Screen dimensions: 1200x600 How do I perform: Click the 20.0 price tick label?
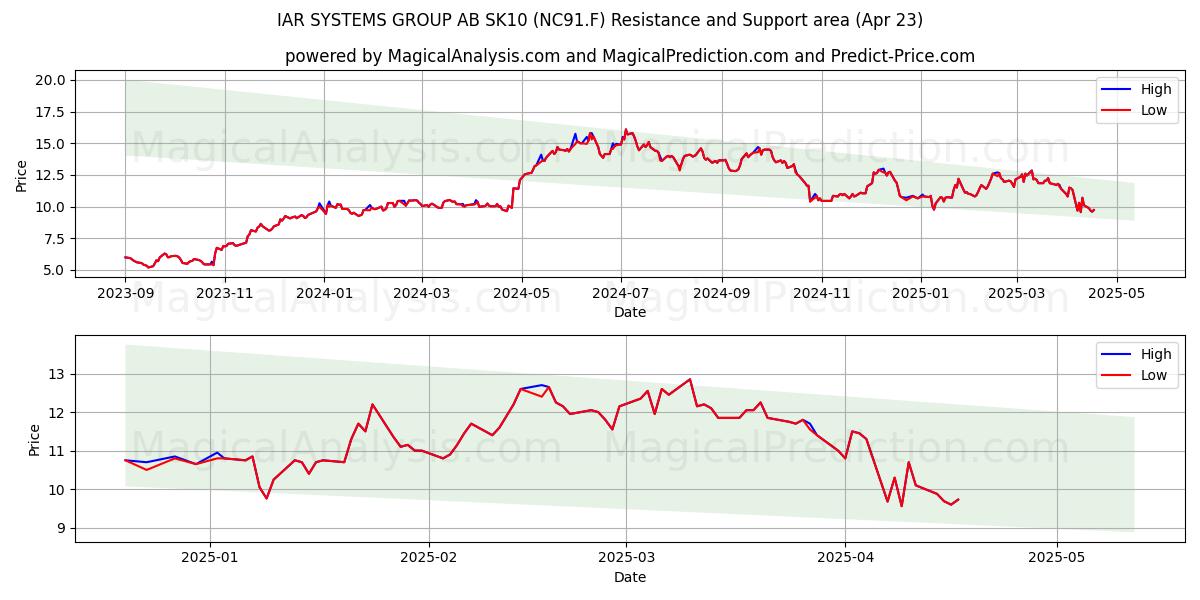51,80
